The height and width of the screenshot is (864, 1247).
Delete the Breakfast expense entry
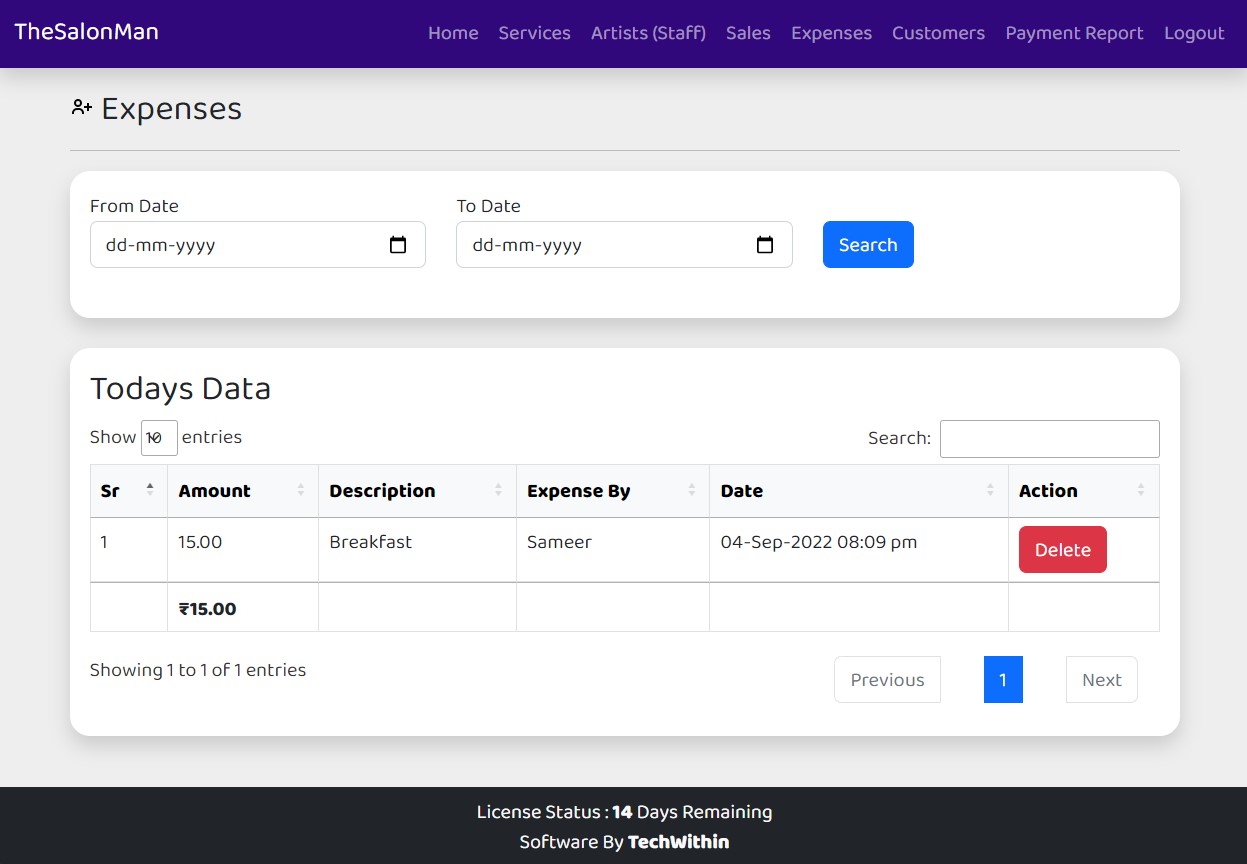pos(1063,550)
